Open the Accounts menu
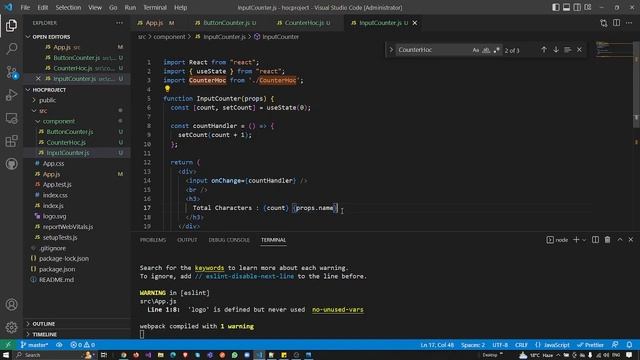Image resolution: width=640 pixels, height=360 pixels. [x=11, y=304]
